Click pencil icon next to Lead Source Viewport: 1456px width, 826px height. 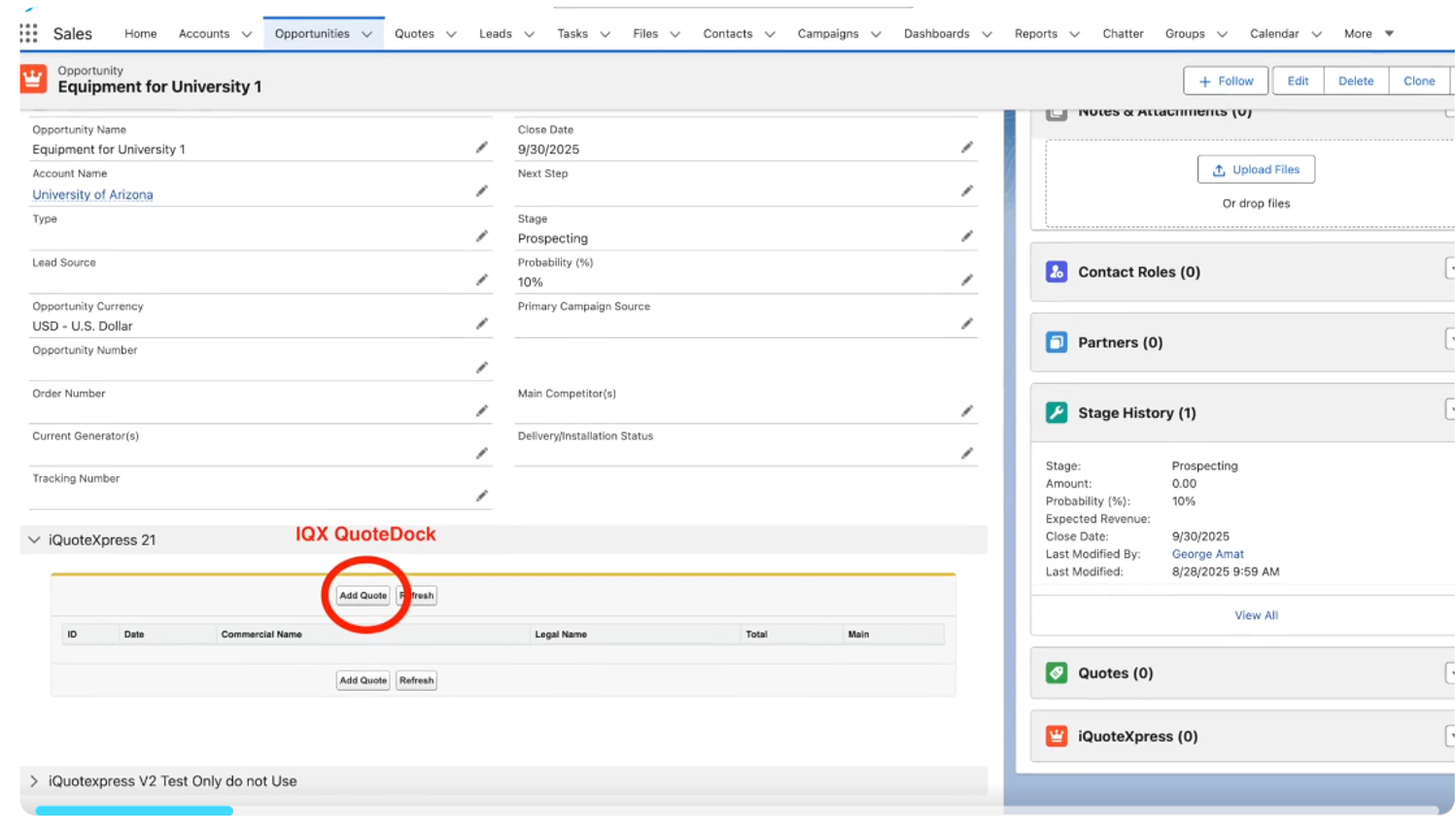(481, 280)
